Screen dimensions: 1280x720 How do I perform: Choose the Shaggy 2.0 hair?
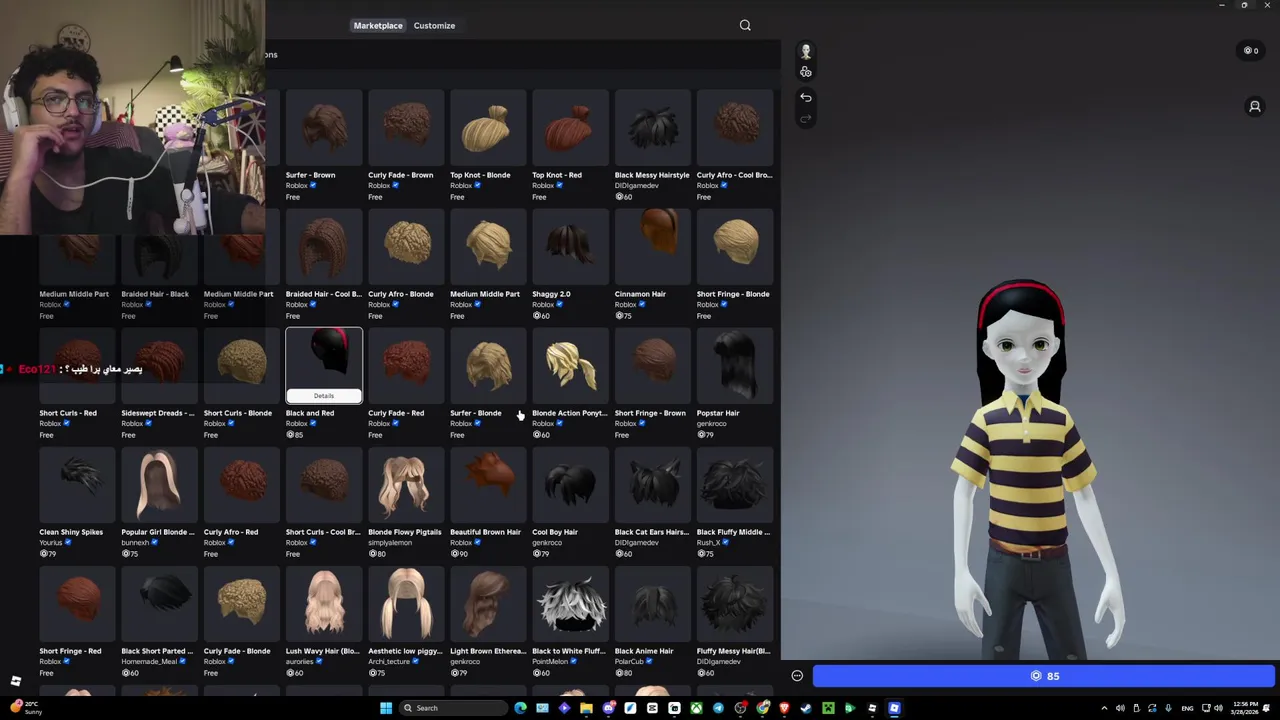(x=570, y=265)
